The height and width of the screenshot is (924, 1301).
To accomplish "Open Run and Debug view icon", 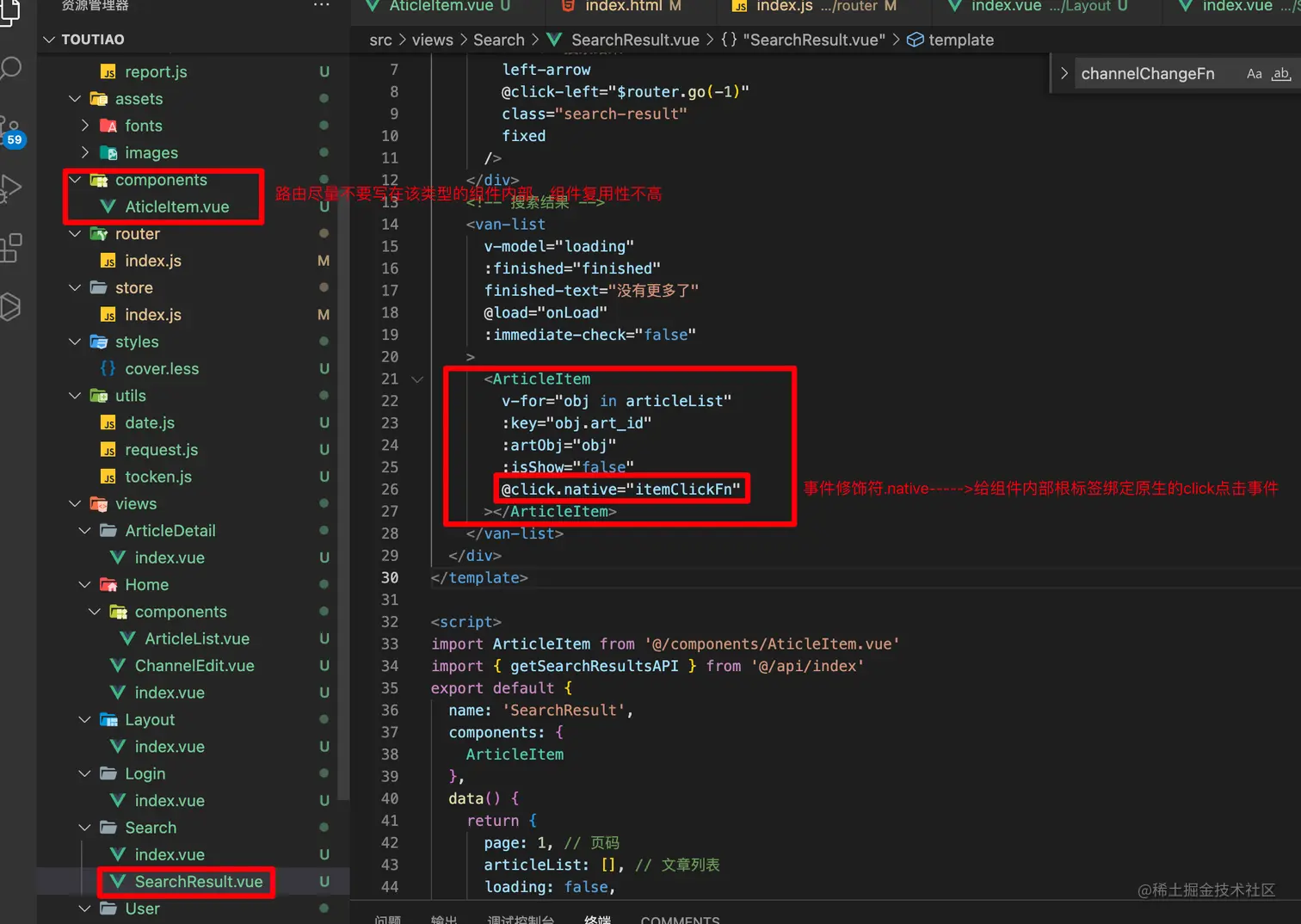I will [10, 188].
